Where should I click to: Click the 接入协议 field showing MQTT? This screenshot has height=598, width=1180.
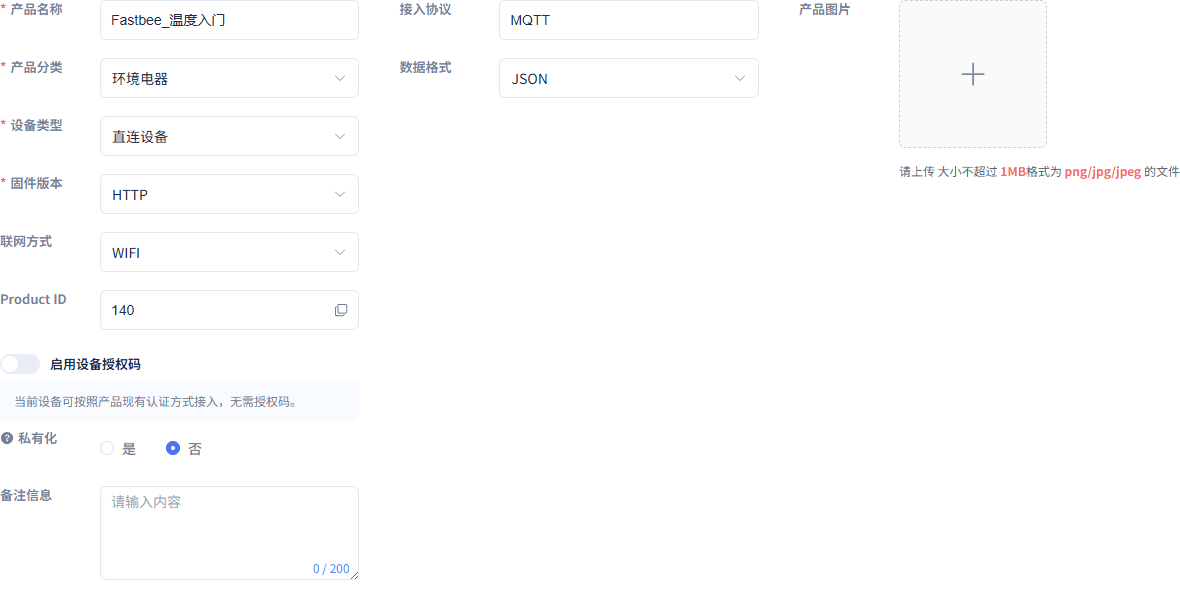[x=628, y=20]
